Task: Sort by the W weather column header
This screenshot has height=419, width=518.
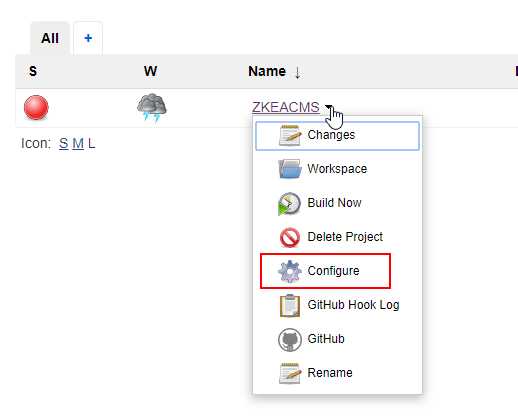Action: tap(150, 71)
